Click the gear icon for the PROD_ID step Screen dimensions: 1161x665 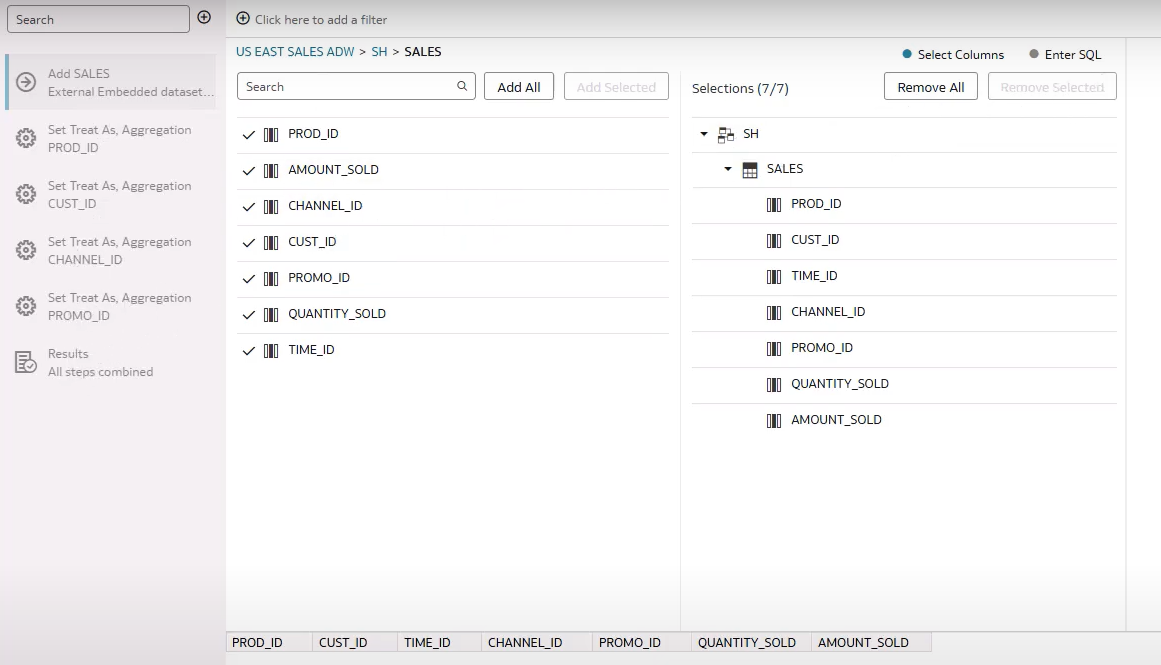click(26, 139)
